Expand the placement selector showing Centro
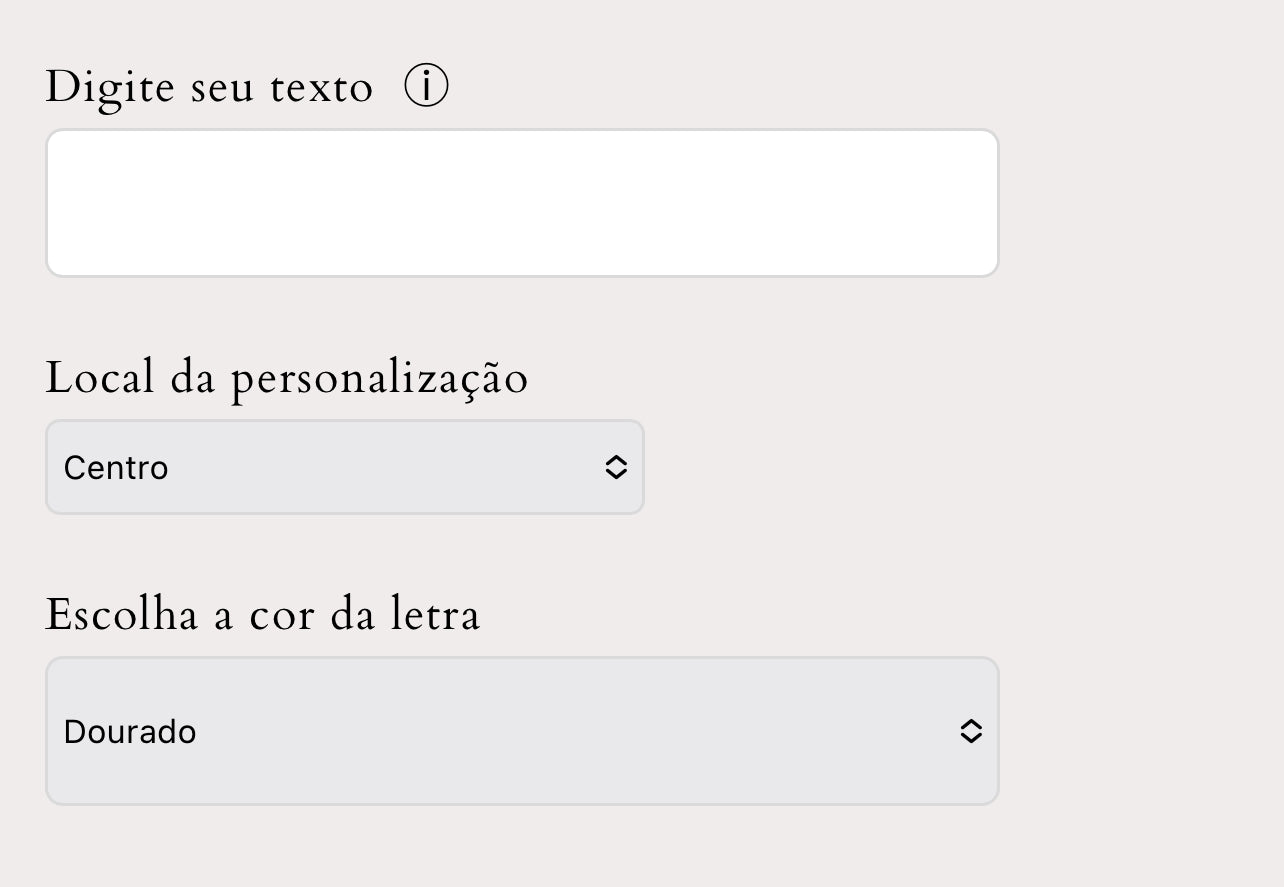 [345, 467]
